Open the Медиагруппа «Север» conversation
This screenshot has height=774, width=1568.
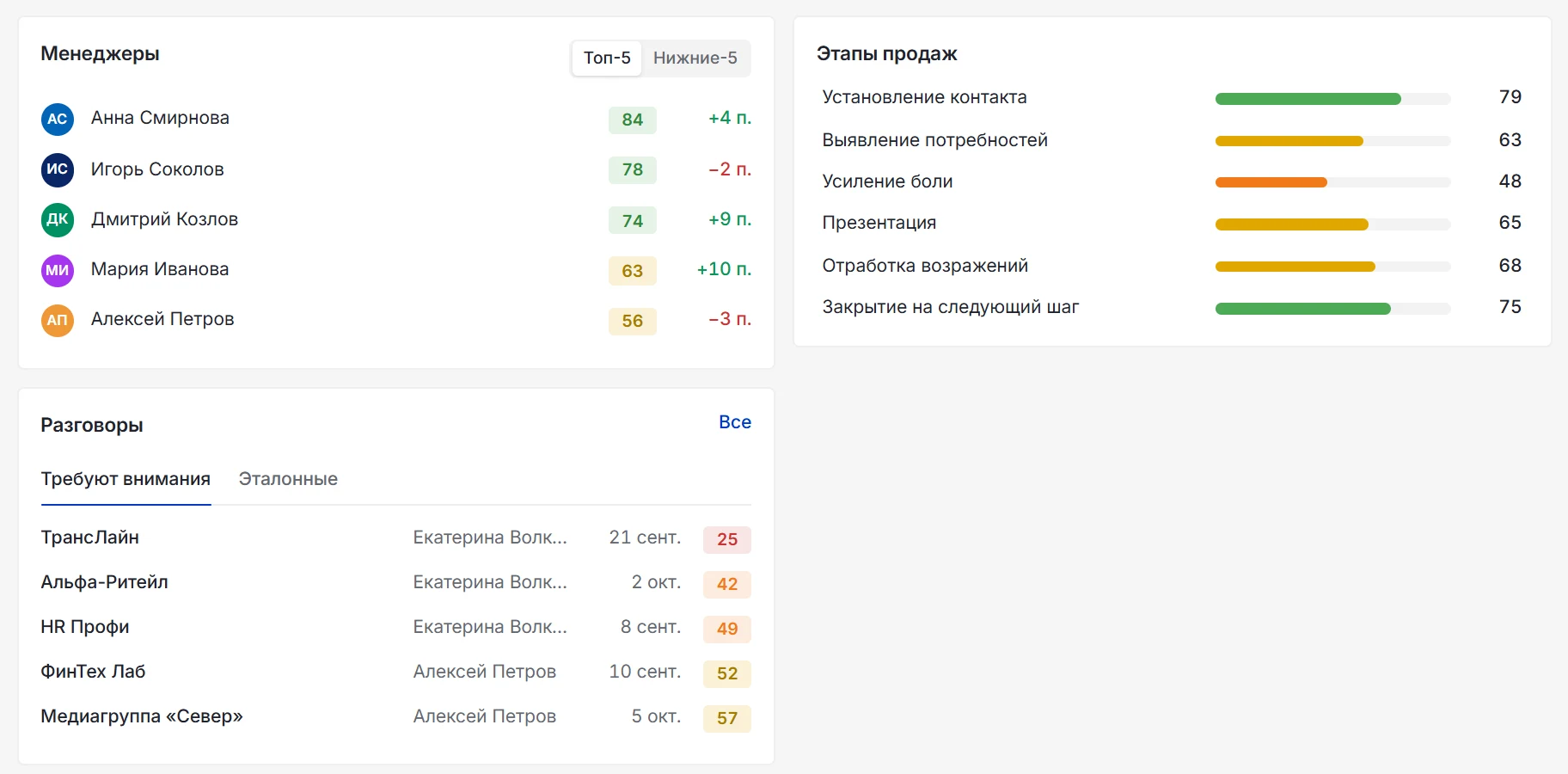(142, 716)
